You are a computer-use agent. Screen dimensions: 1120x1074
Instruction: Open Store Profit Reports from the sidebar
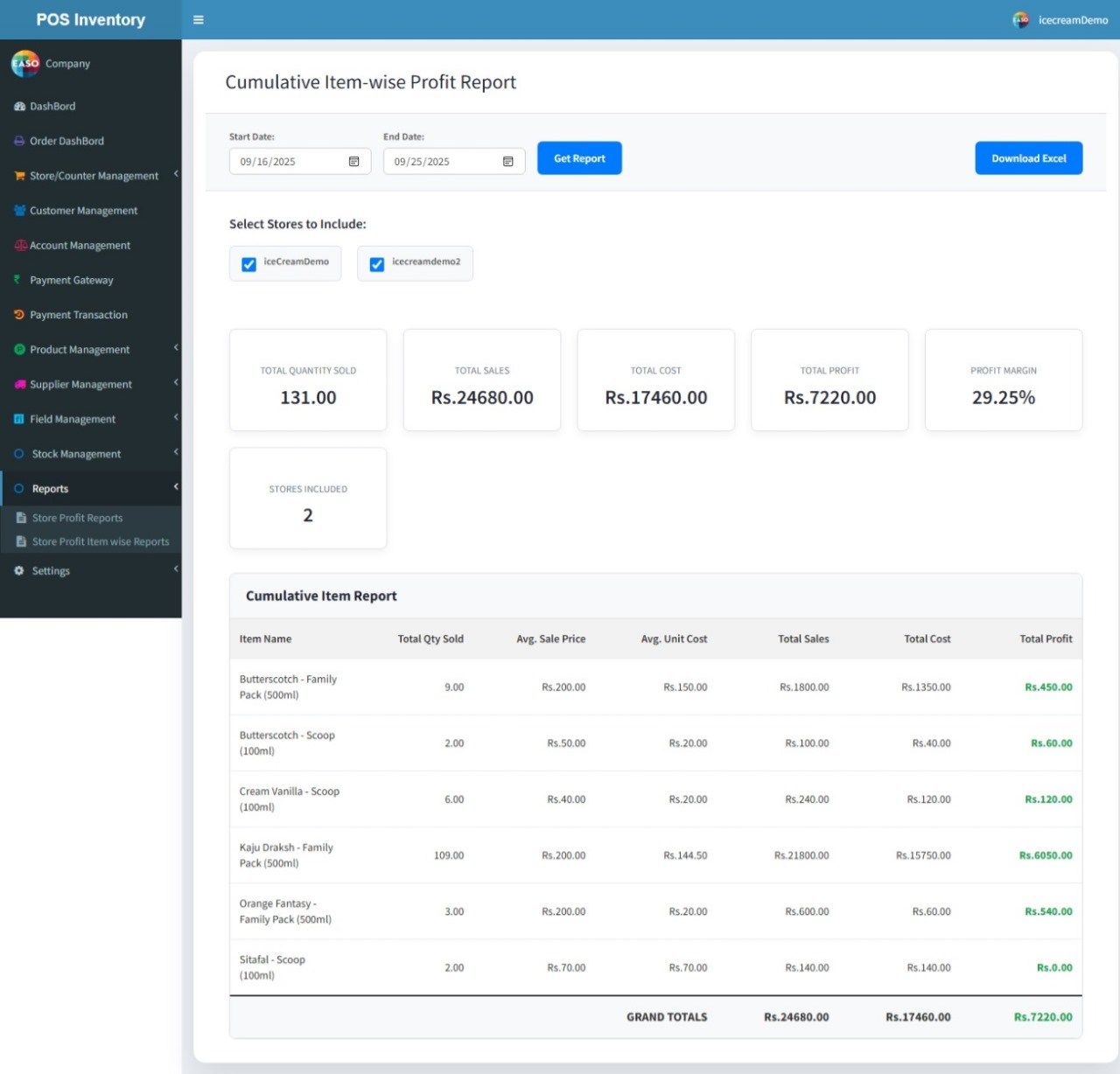[x=78, y=518]
